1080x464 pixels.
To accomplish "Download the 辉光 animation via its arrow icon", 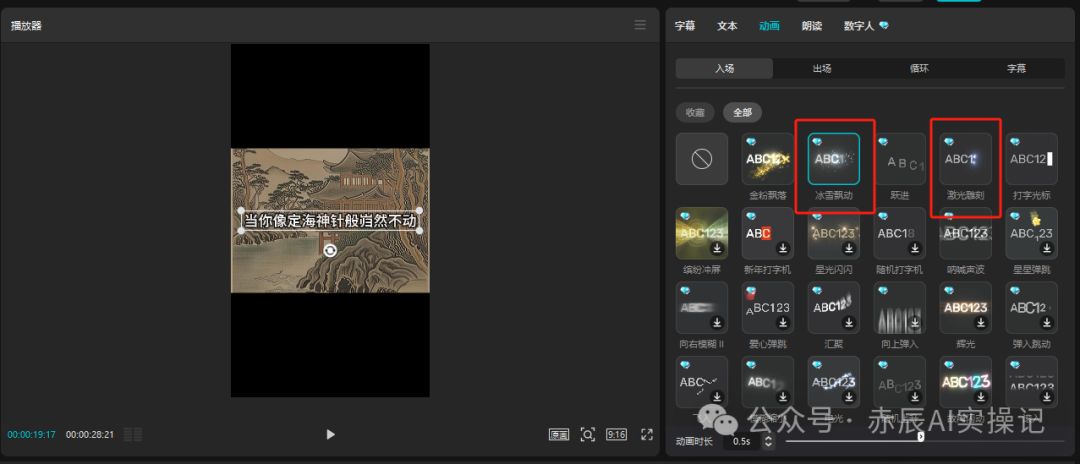I will point(982,322).
